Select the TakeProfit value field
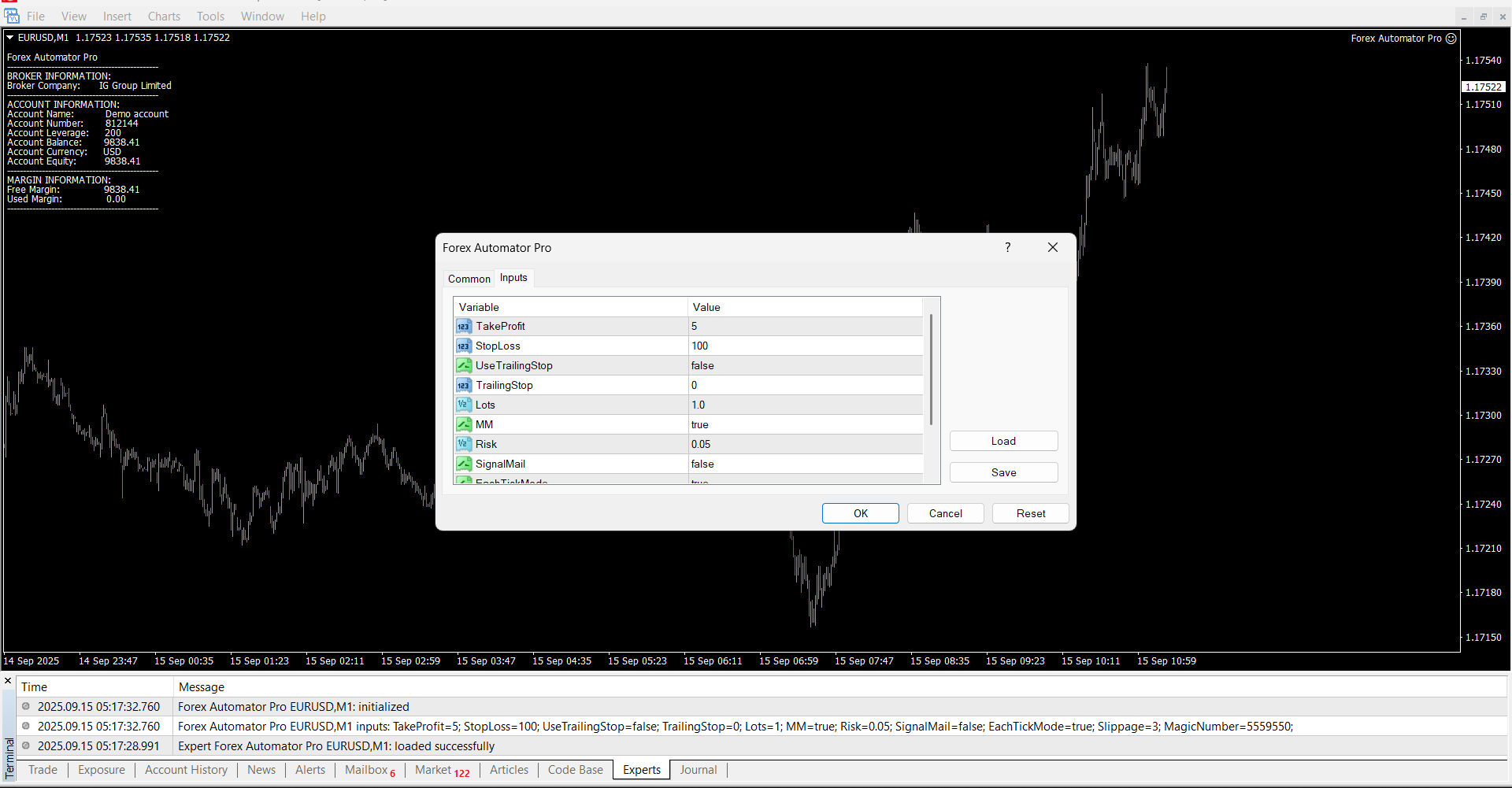The image size is (1512, 788). point(803,327)
